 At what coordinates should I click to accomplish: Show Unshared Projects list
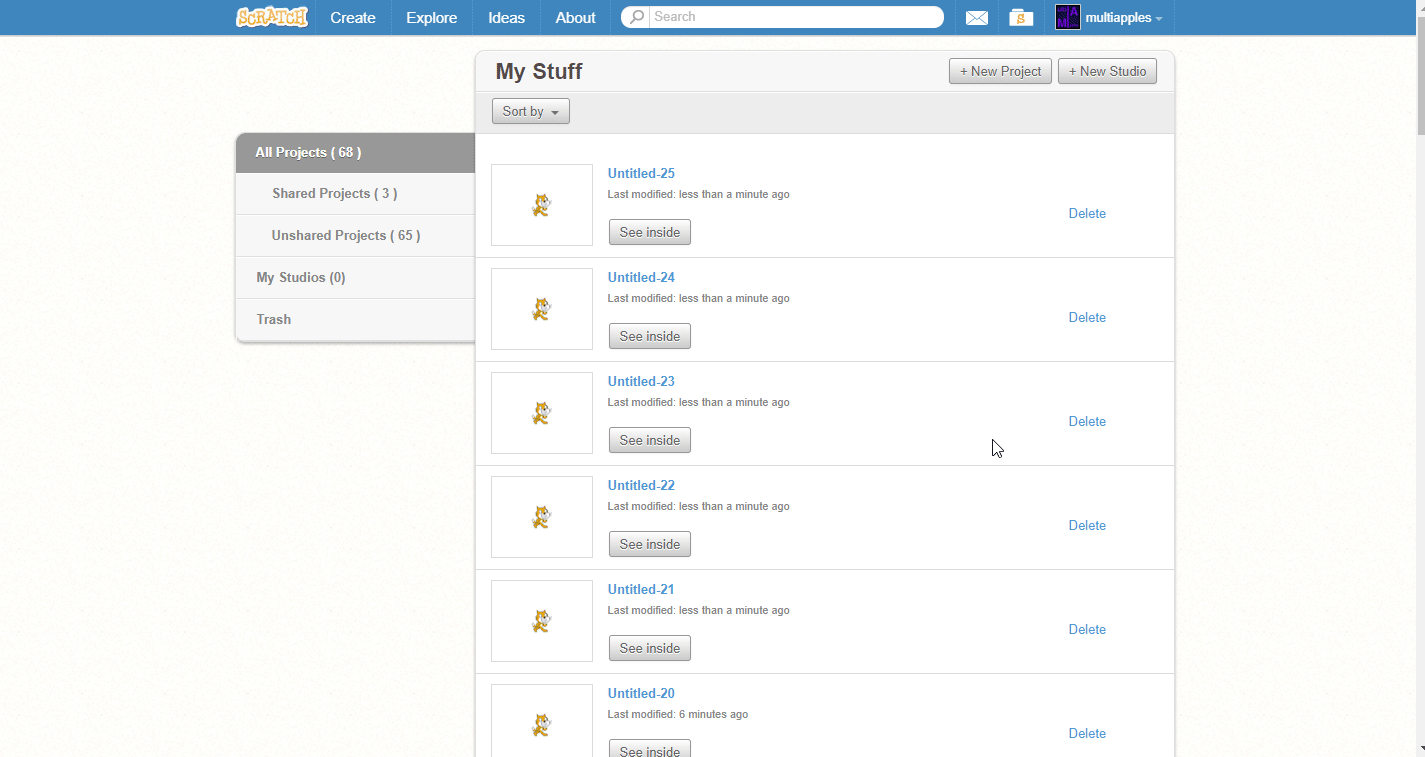[x=345, y=235]
